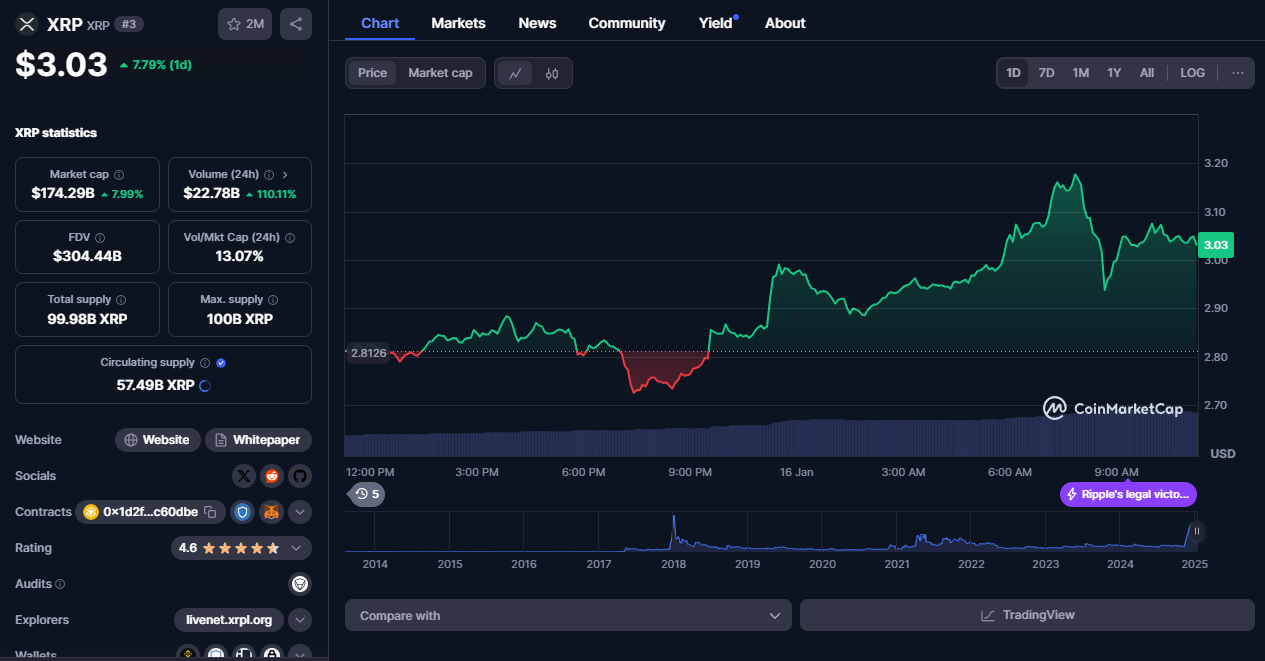This screenshot has width=1265, height=661.
Task: Click the Market cap info icon
Action: [119, 174]
